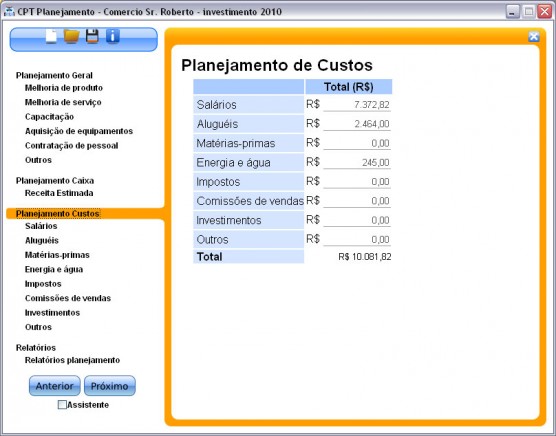556x436 pixels.
Task: Click the Energia e água amount field
Action: click(357, 162)
